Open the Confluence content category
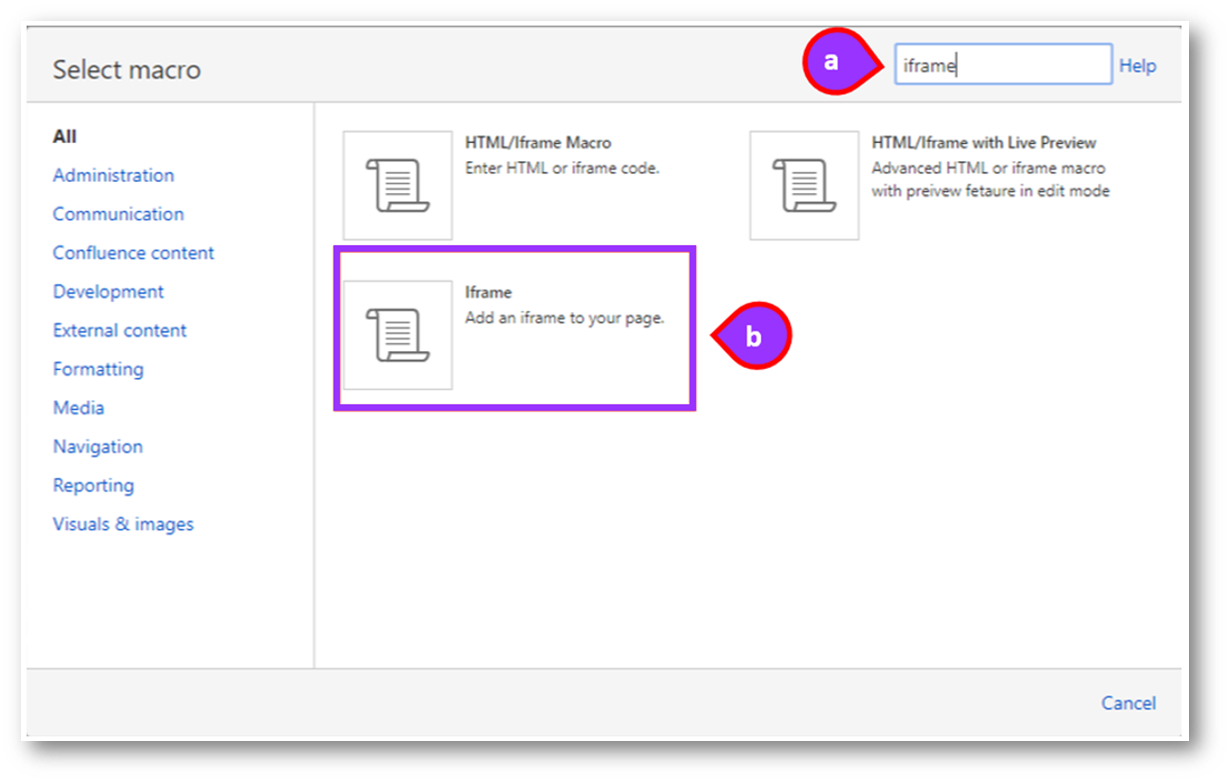The image size is (1231, 783). [x=133, y=253]
